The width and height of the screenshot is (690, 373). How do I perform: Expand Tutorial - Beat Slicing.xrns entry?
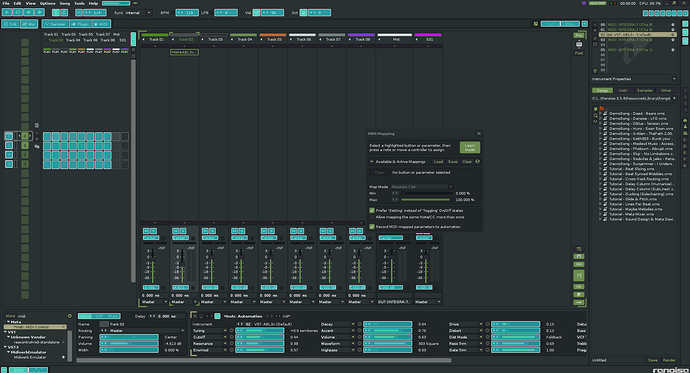pos(600,169)
